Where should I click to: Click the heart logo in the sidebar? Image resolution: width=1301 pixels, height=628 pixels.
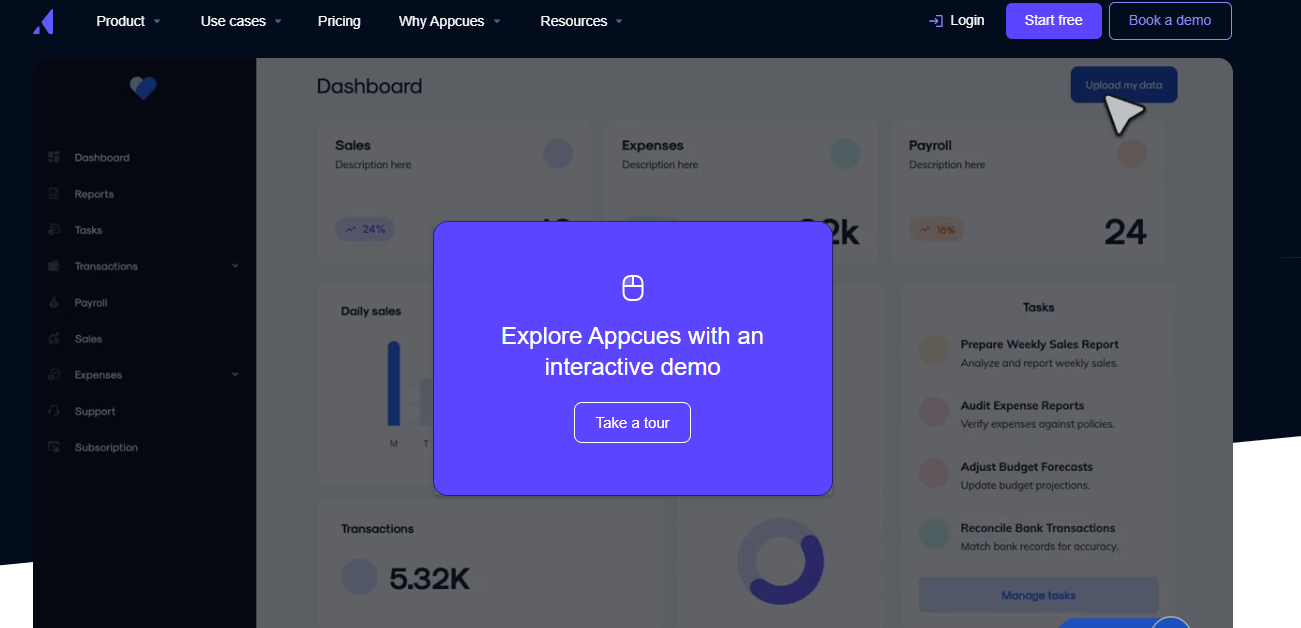pos(143,89)
